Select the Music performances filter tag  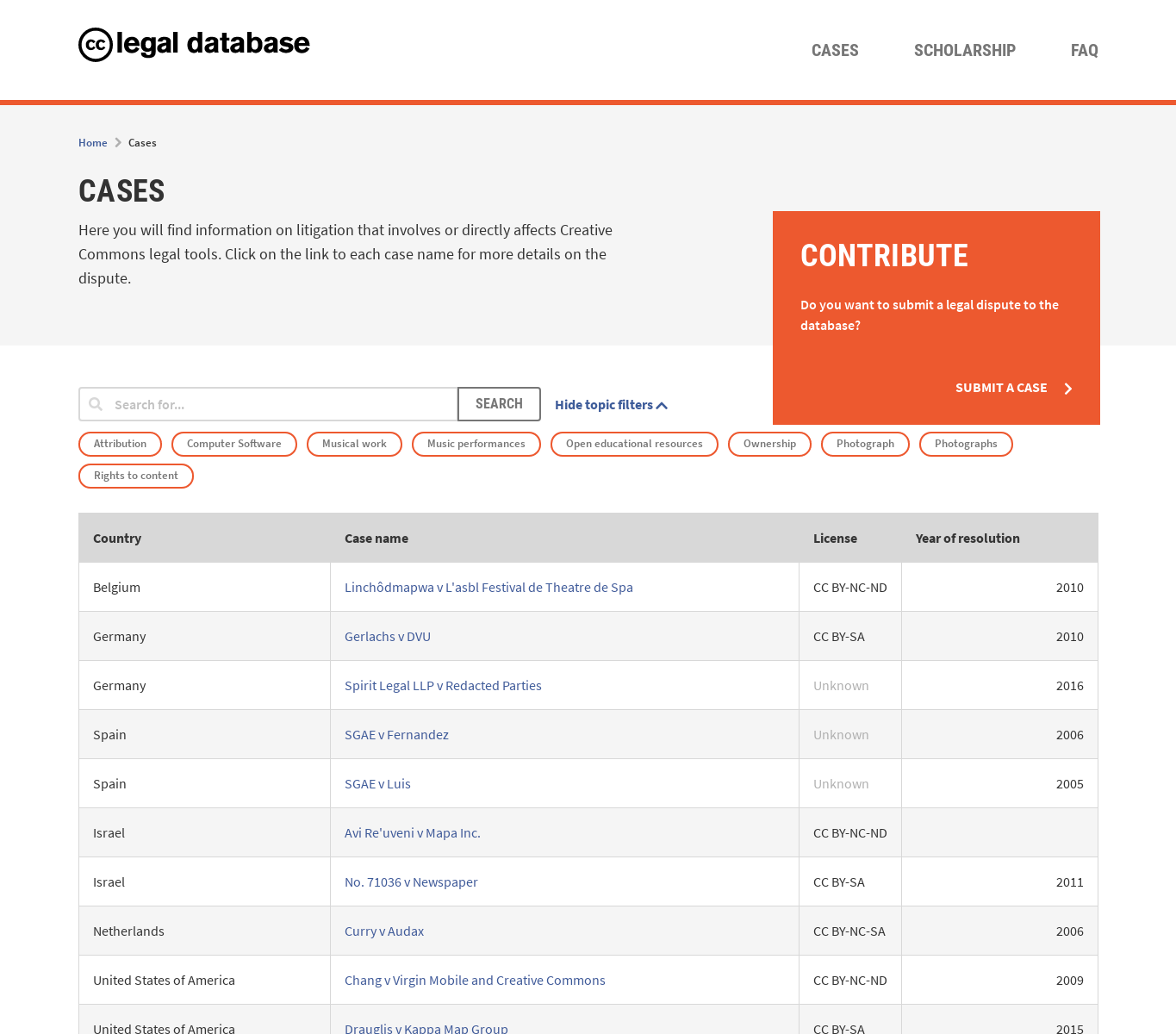(476, 444)
